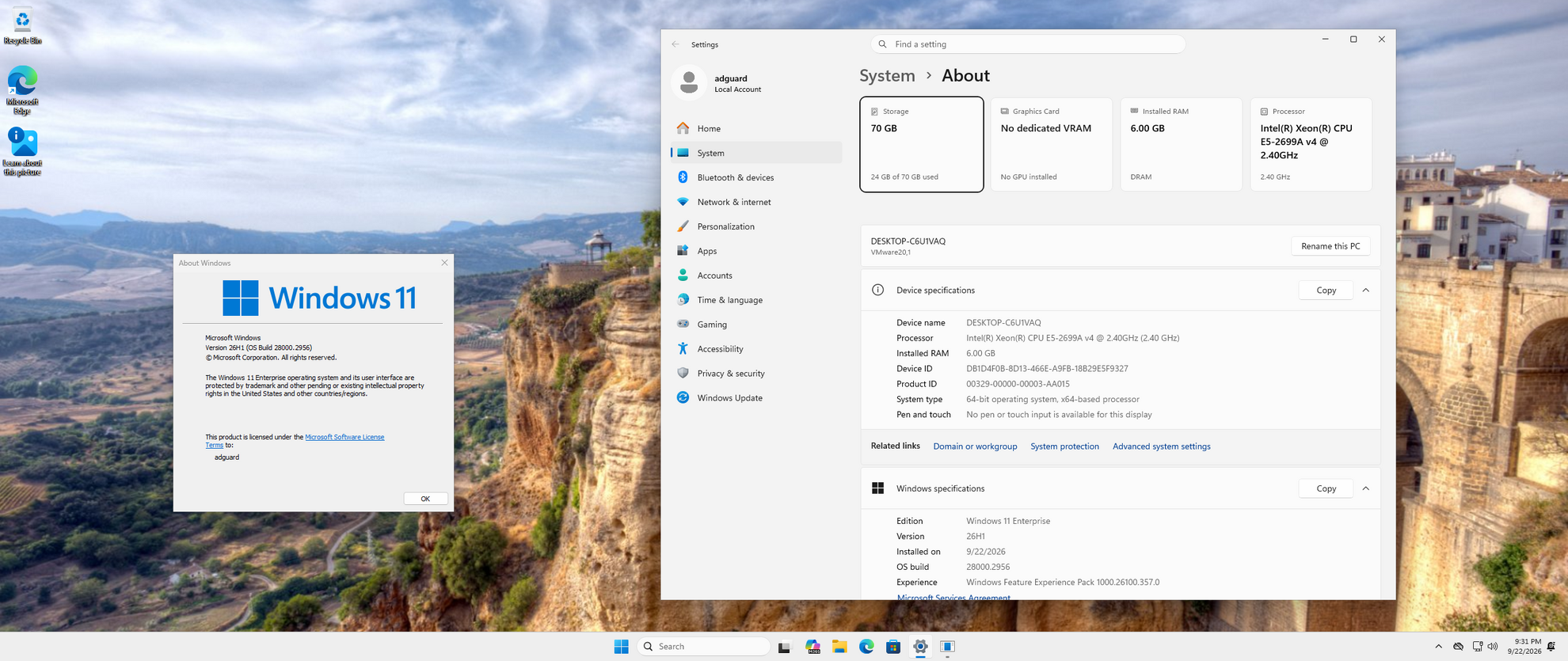This screenshot has width=1568, height=661.
Task: Launch Microsoft Edge desktop shortcut
Action: pos(22,90)
